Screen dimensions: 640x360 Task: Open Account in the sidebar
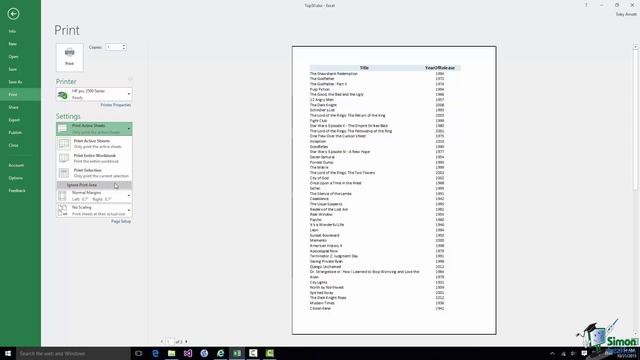[16, 165]
